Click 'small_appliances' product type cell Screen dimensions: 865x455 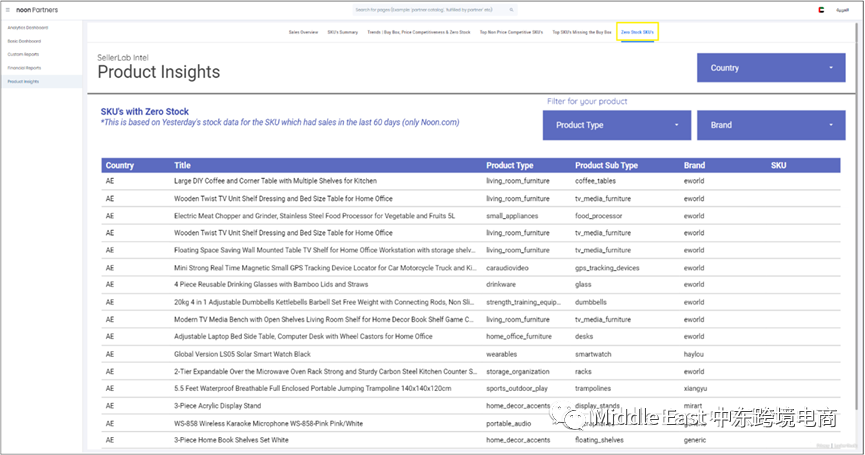coord(512,216)
